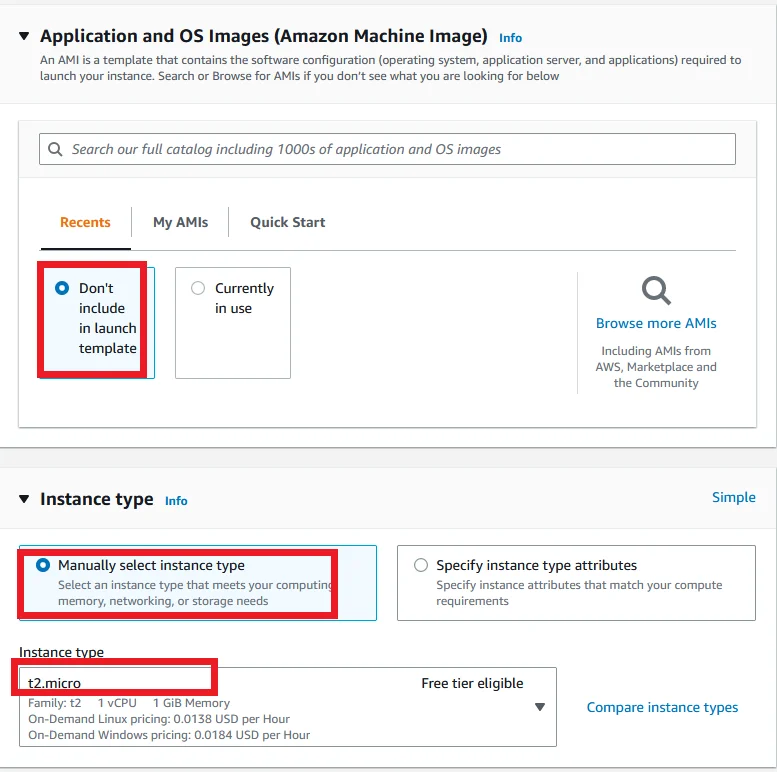
Task: Click the large Browse more AMIs magnifier icon
Action: coord(656,290)
